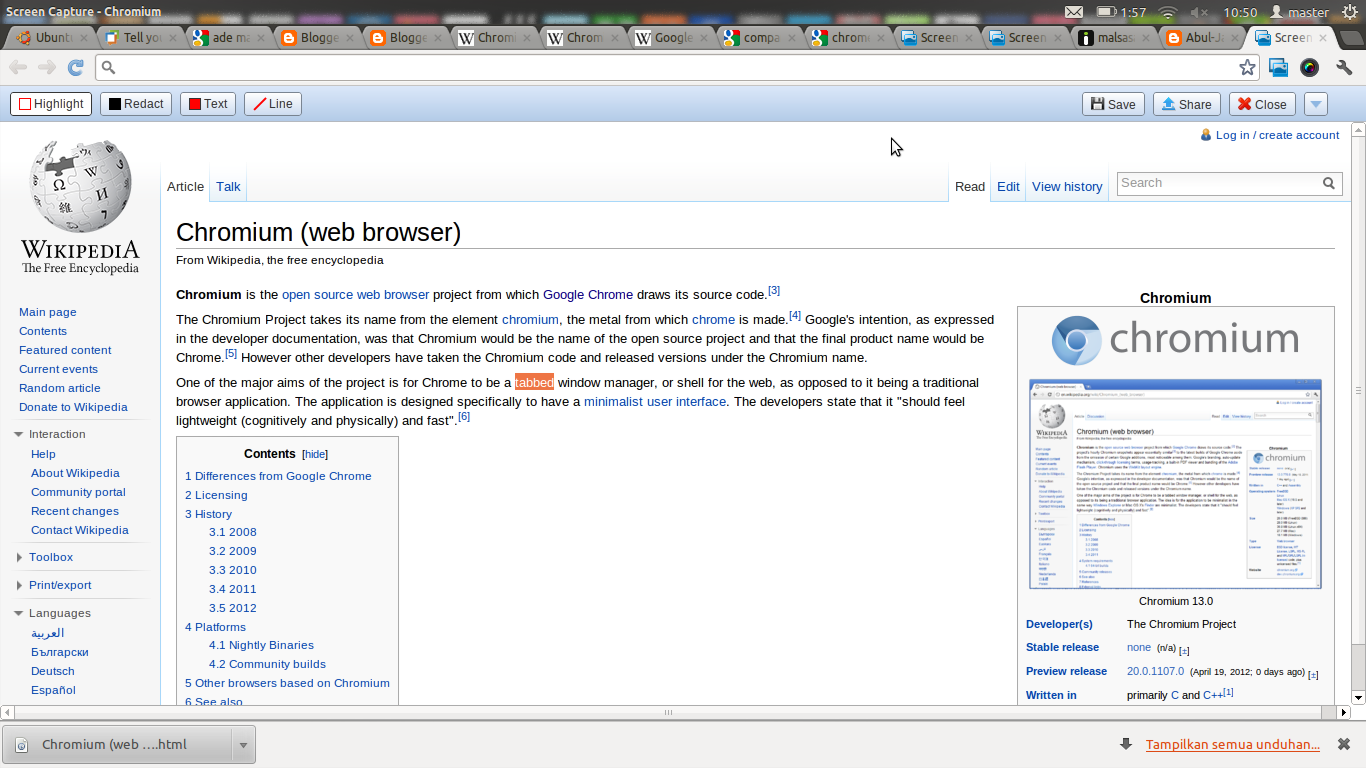Share the screen capture
The image size is (1366, 768).
coord(1185,104)
